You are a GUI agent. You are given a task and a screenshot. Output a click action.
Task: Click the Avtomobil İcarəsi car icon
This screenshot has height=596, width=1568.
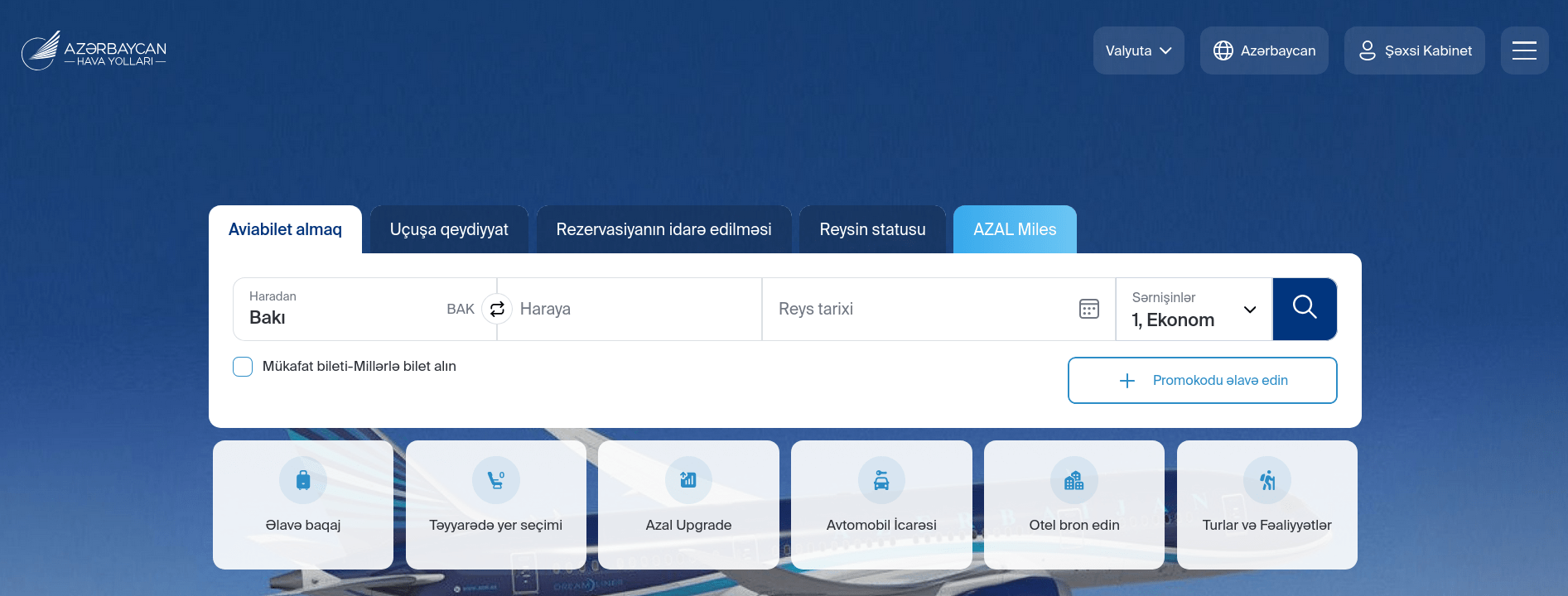pos(881,480)
